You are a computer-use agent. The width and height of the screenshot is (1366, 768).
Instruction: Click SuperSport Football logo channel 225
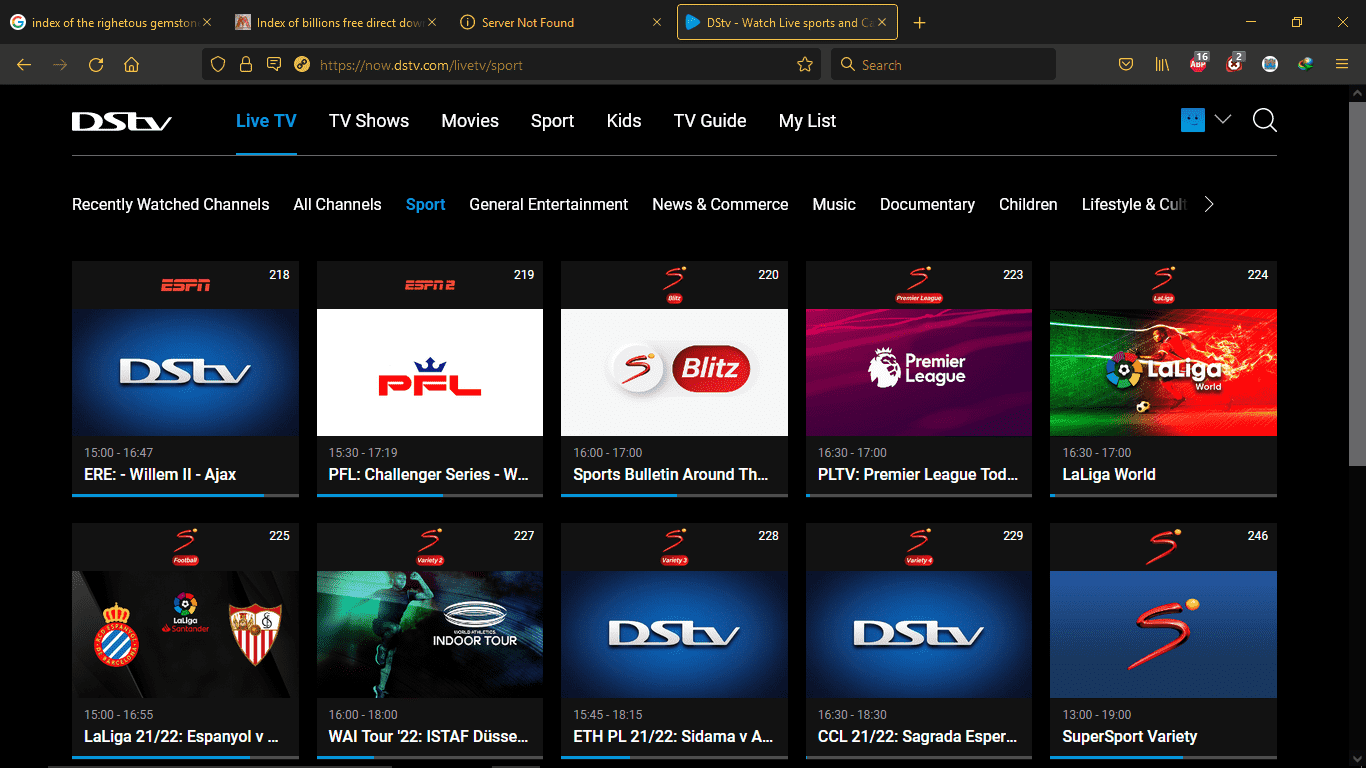185,547
